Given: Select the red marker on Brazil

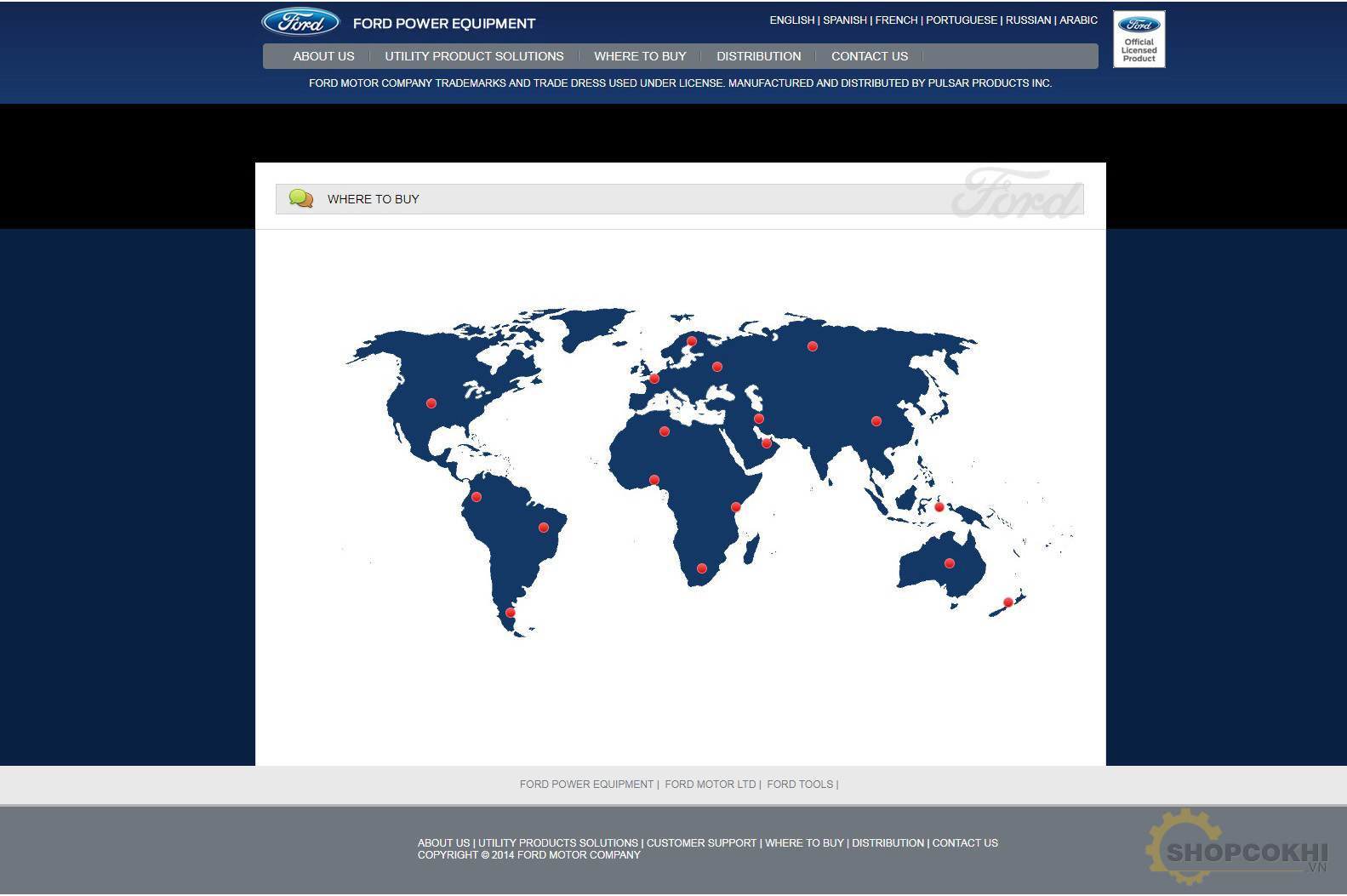Looking at the screenshot, I should coord(544,528).
